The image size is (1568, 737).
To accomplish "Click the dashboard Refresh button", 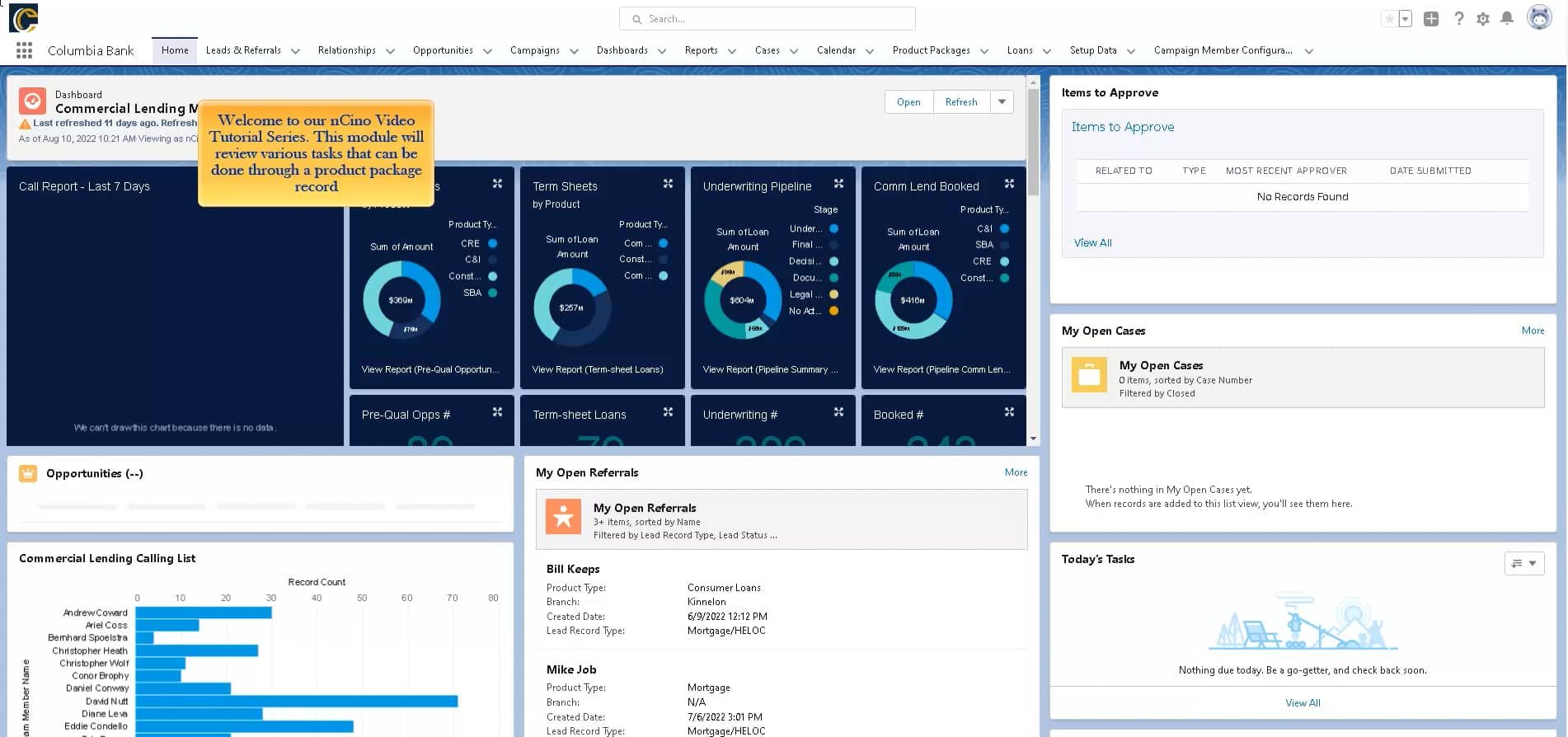I will (961, 102).
